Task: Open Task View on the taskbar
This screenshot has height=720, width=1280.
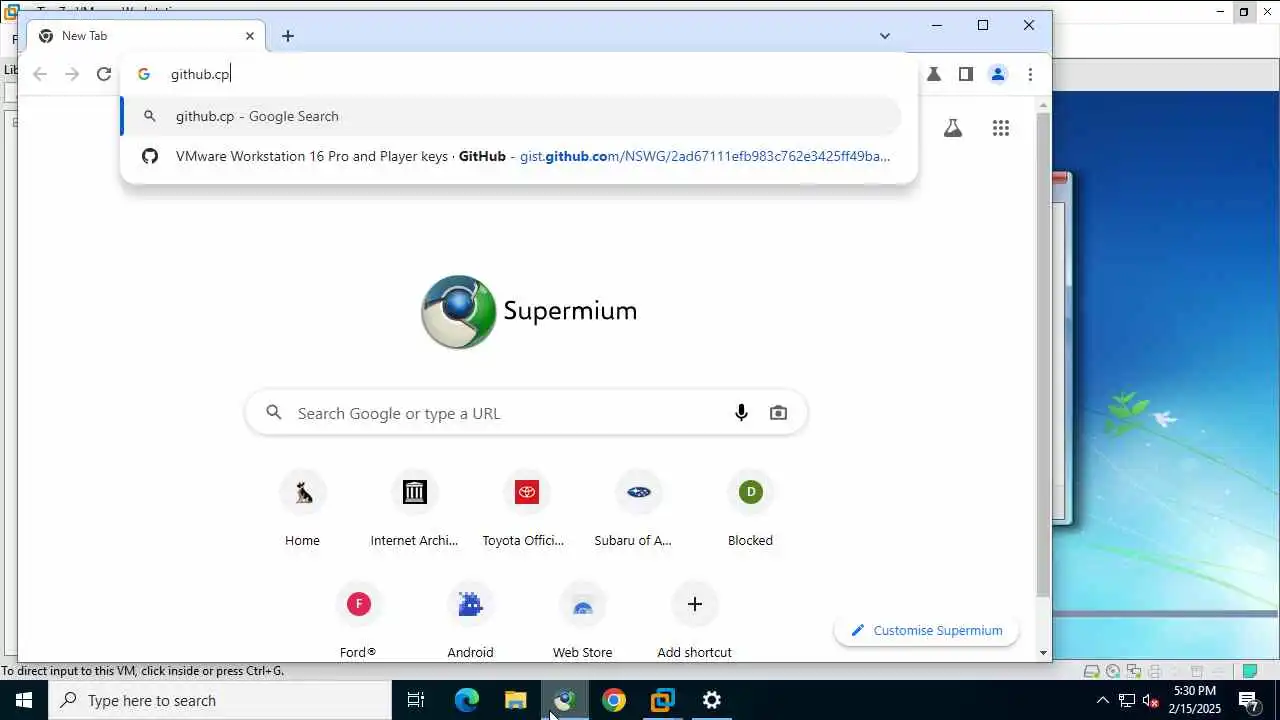Action: pos(416,700)
